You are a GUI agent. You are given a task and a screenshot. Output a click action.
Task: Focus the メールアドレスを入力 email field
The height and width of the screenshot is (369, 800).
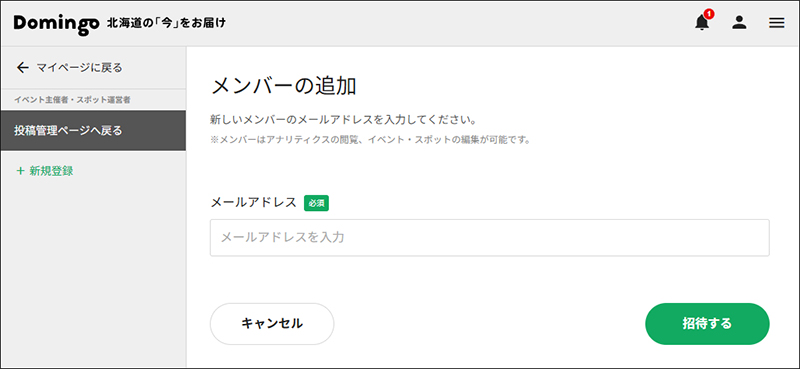tap(489, 238)
